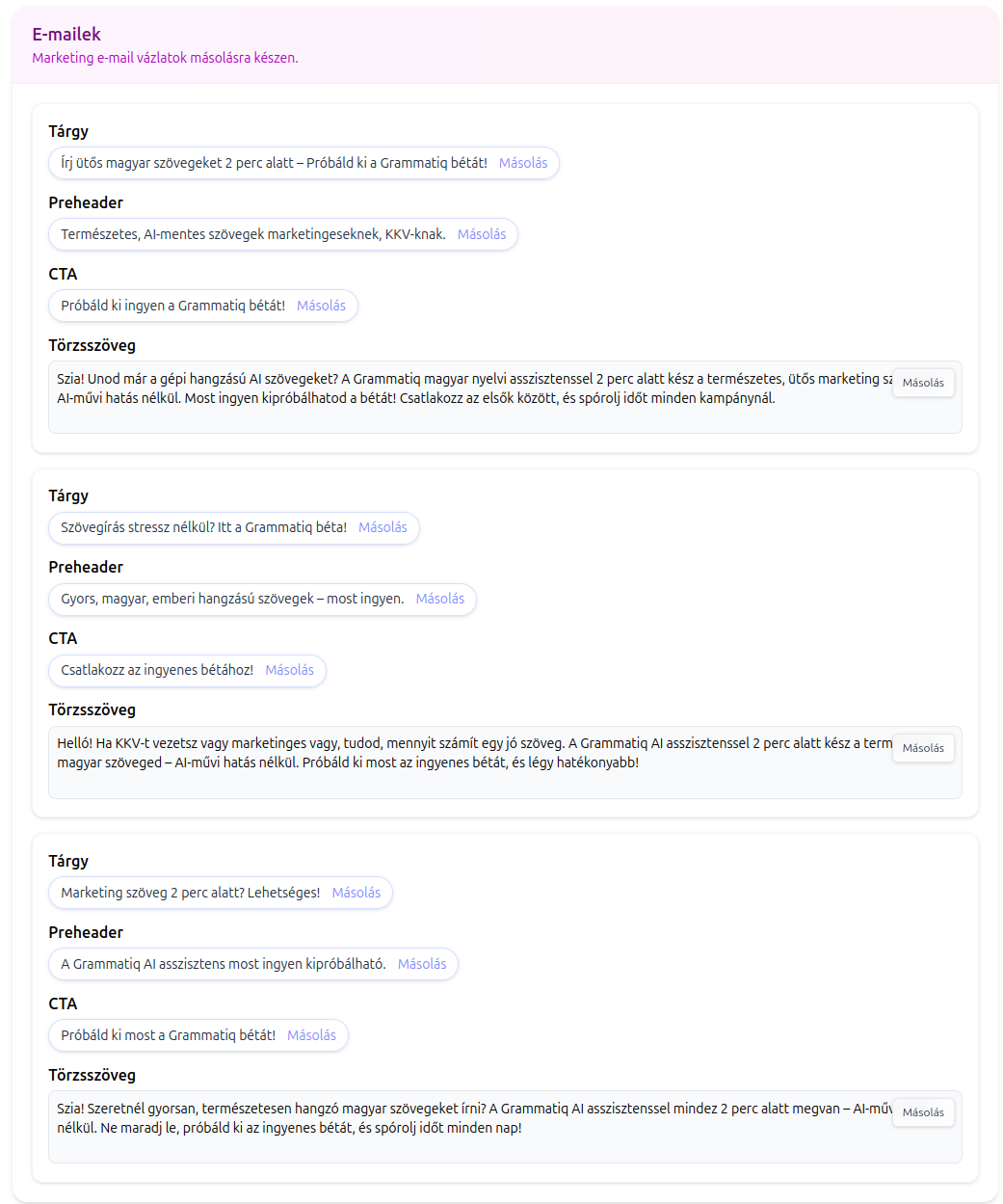Click the "Marketing szöveg 2 perc alatt?" subject text

pyautogui.click(x=190, y=893)
